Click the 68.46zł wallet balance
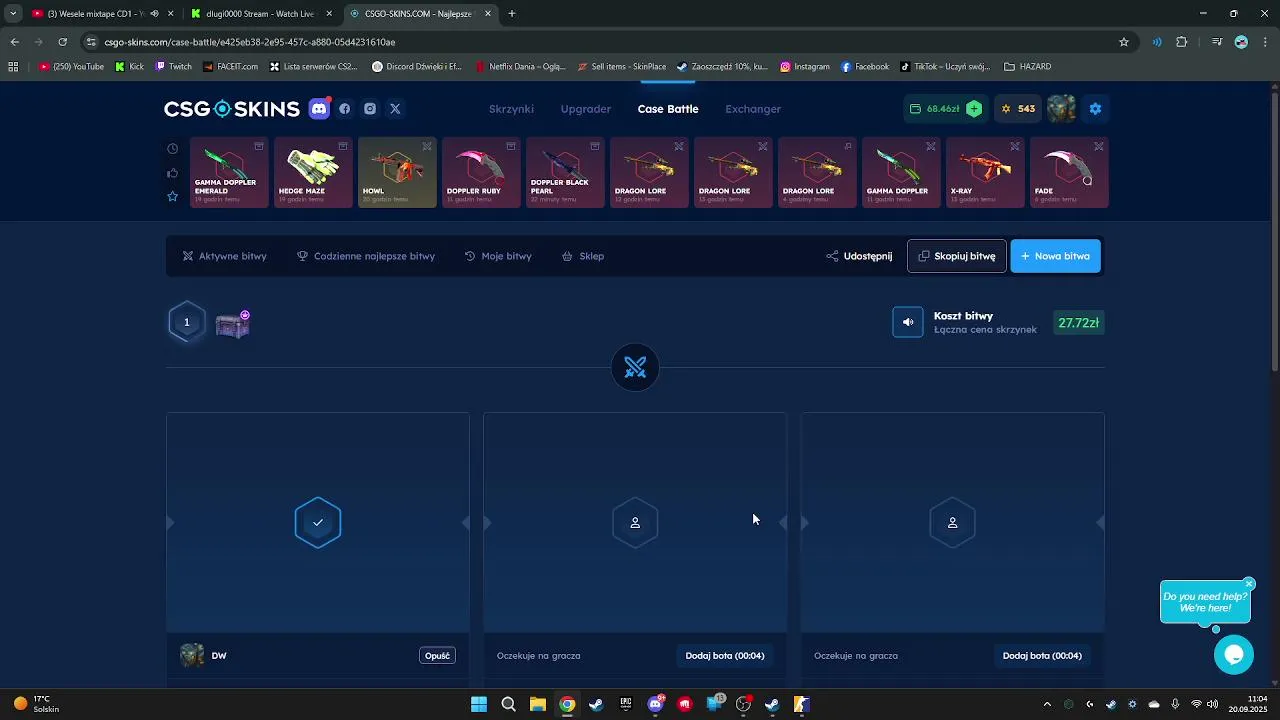 click(935, 109)
